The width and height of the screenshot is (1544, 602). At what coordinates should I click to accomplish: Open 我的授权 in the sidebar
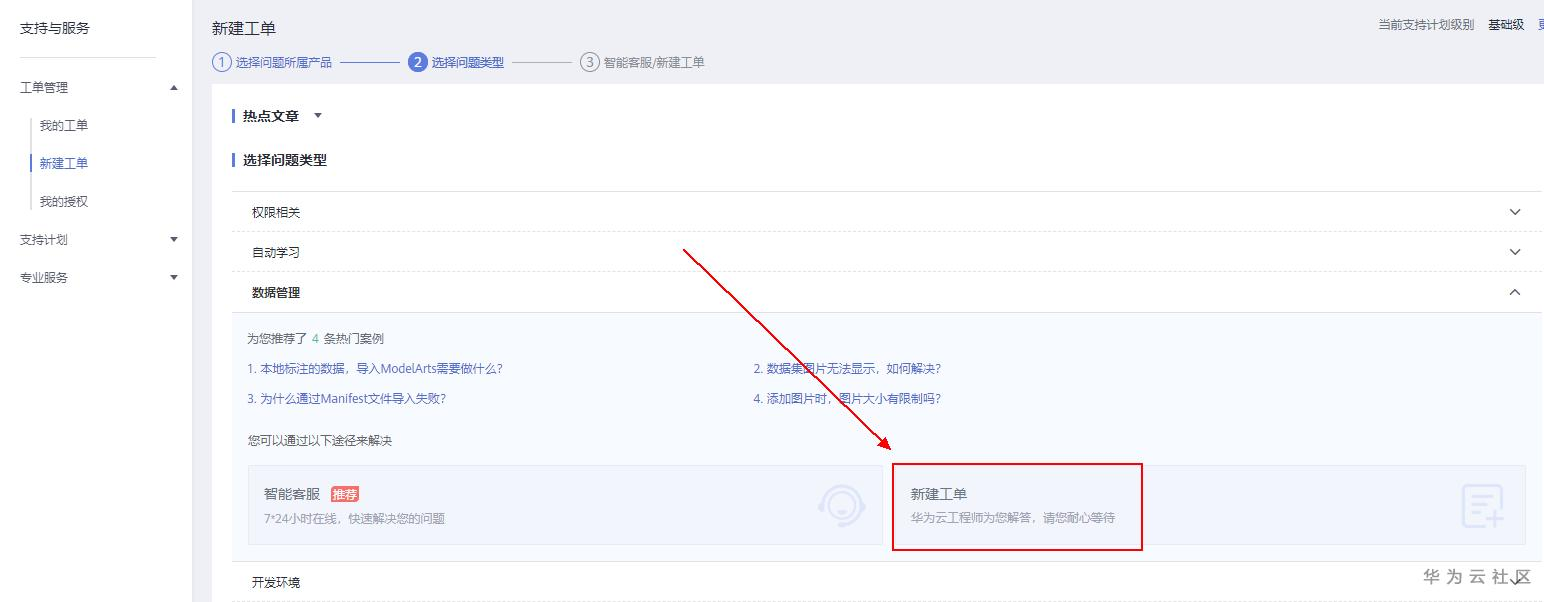64,201
